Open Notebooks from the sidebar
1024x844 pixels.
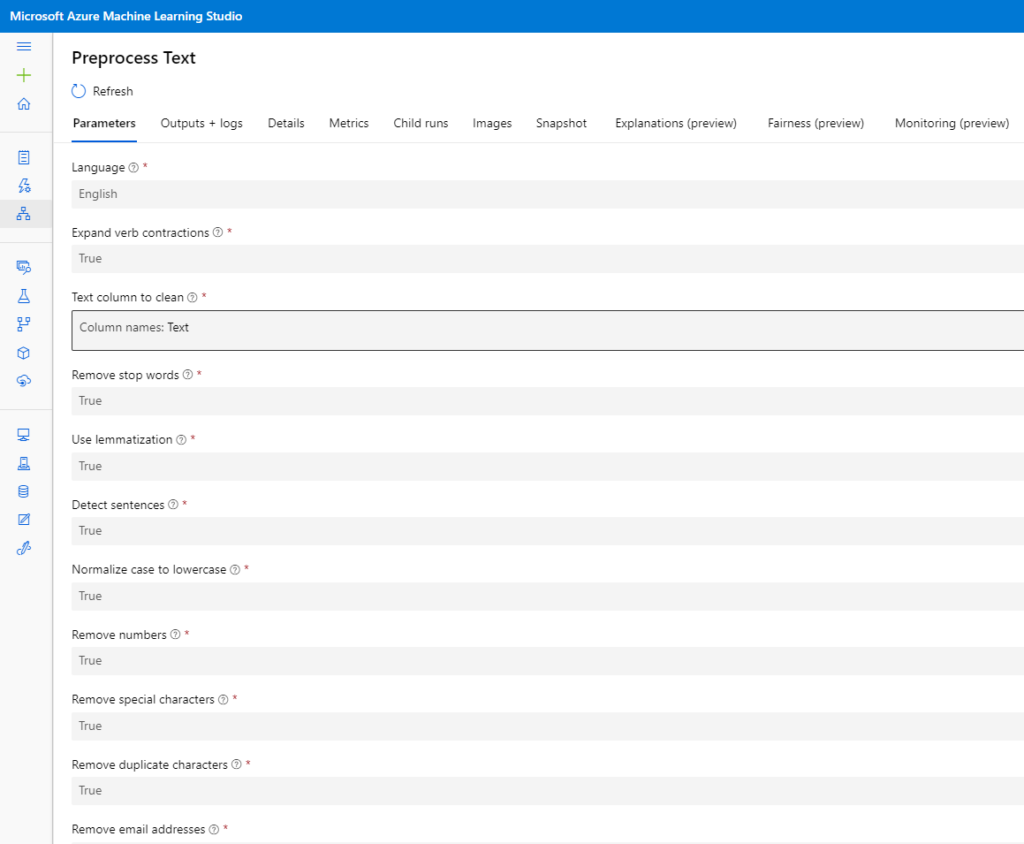[24, 157]
